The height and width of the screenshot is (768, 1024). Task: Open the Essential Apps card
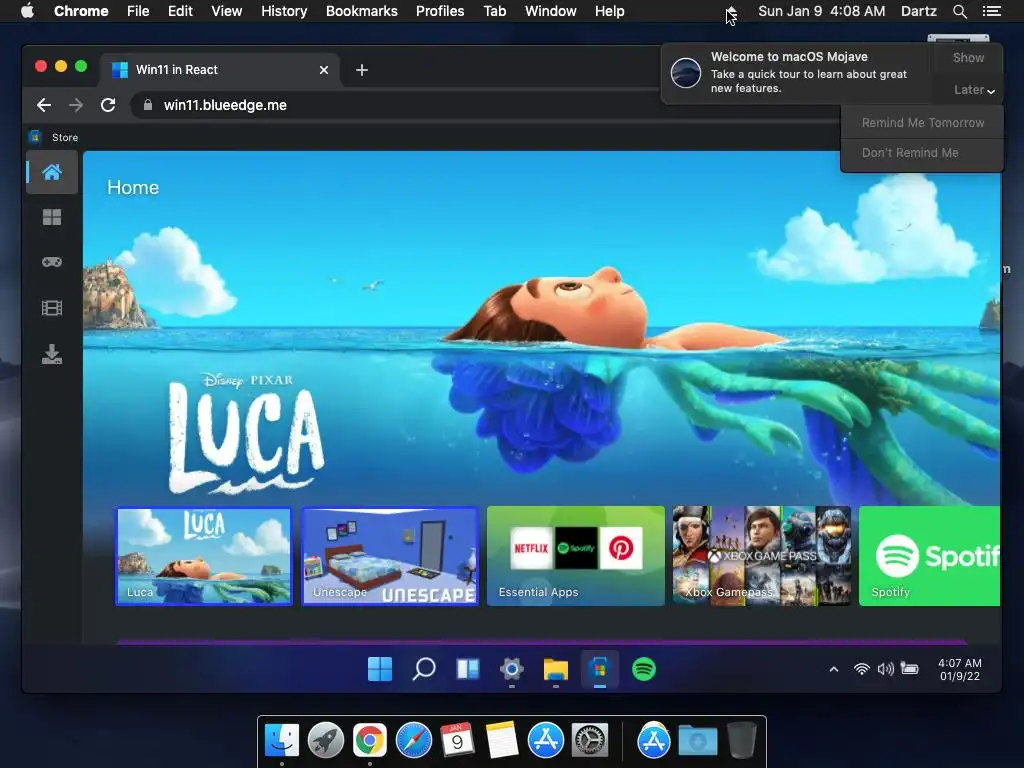click(576, 556)
